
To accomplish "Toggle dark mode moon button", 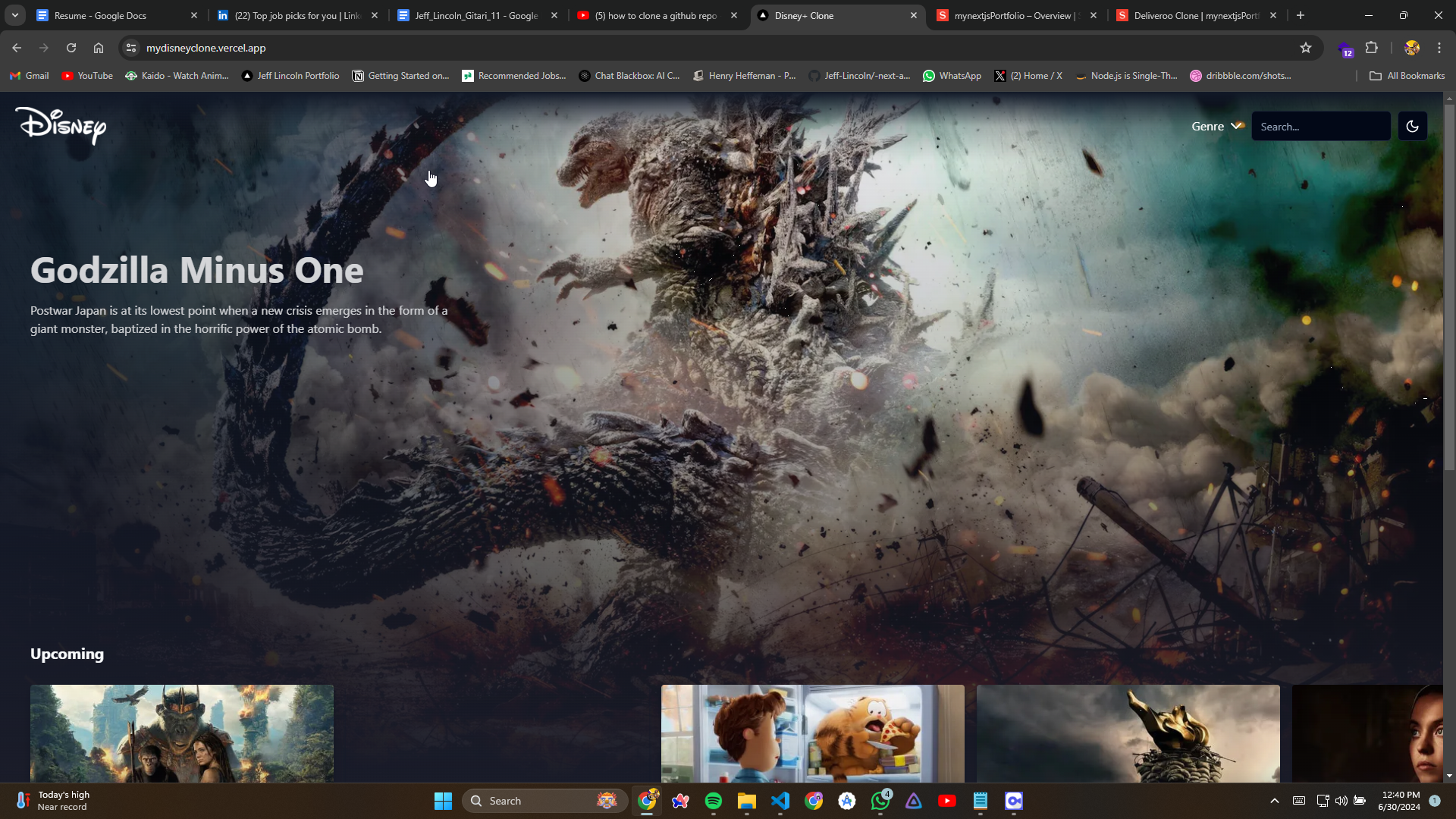I will pyautogui.click(x=1412, y=127).
